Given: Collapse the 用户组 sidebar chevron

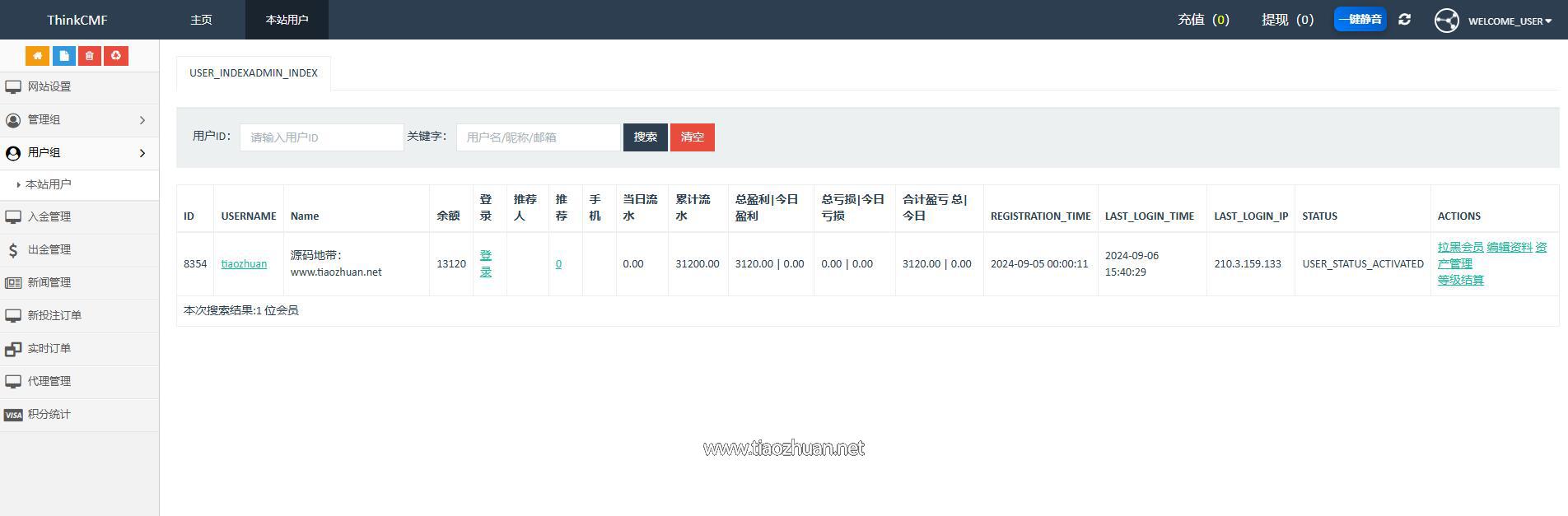Looking at the screenshot, I should 142,153.
